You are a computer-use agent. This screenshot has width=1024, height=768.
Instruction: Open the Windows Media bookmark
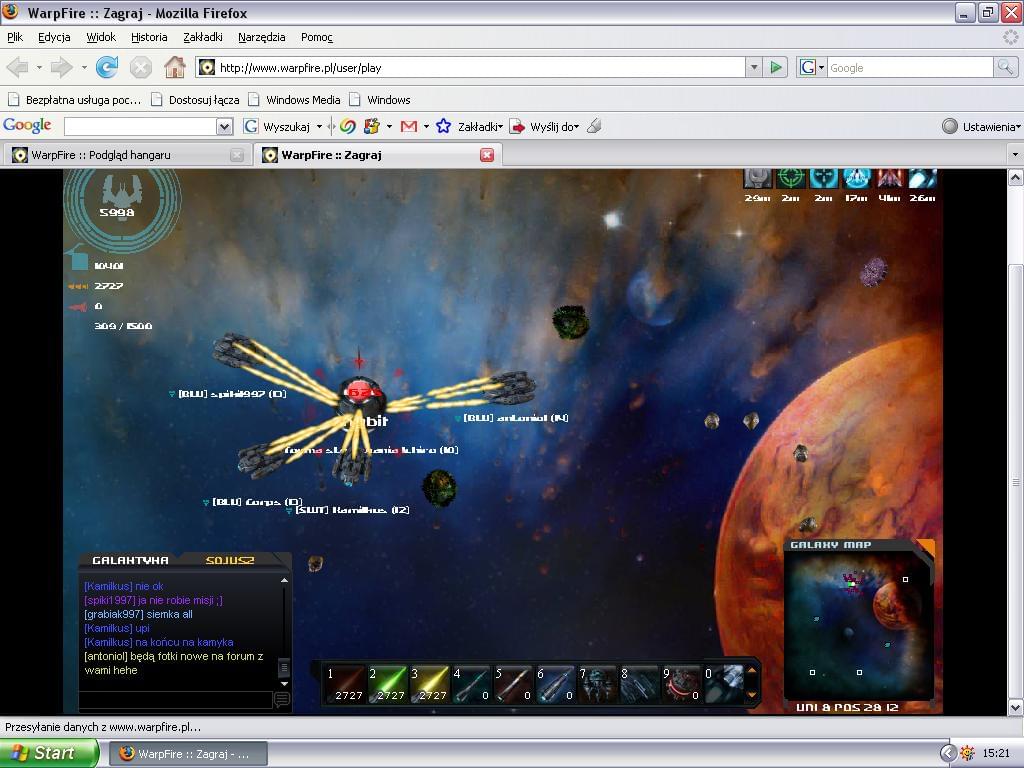coord(295,100)
